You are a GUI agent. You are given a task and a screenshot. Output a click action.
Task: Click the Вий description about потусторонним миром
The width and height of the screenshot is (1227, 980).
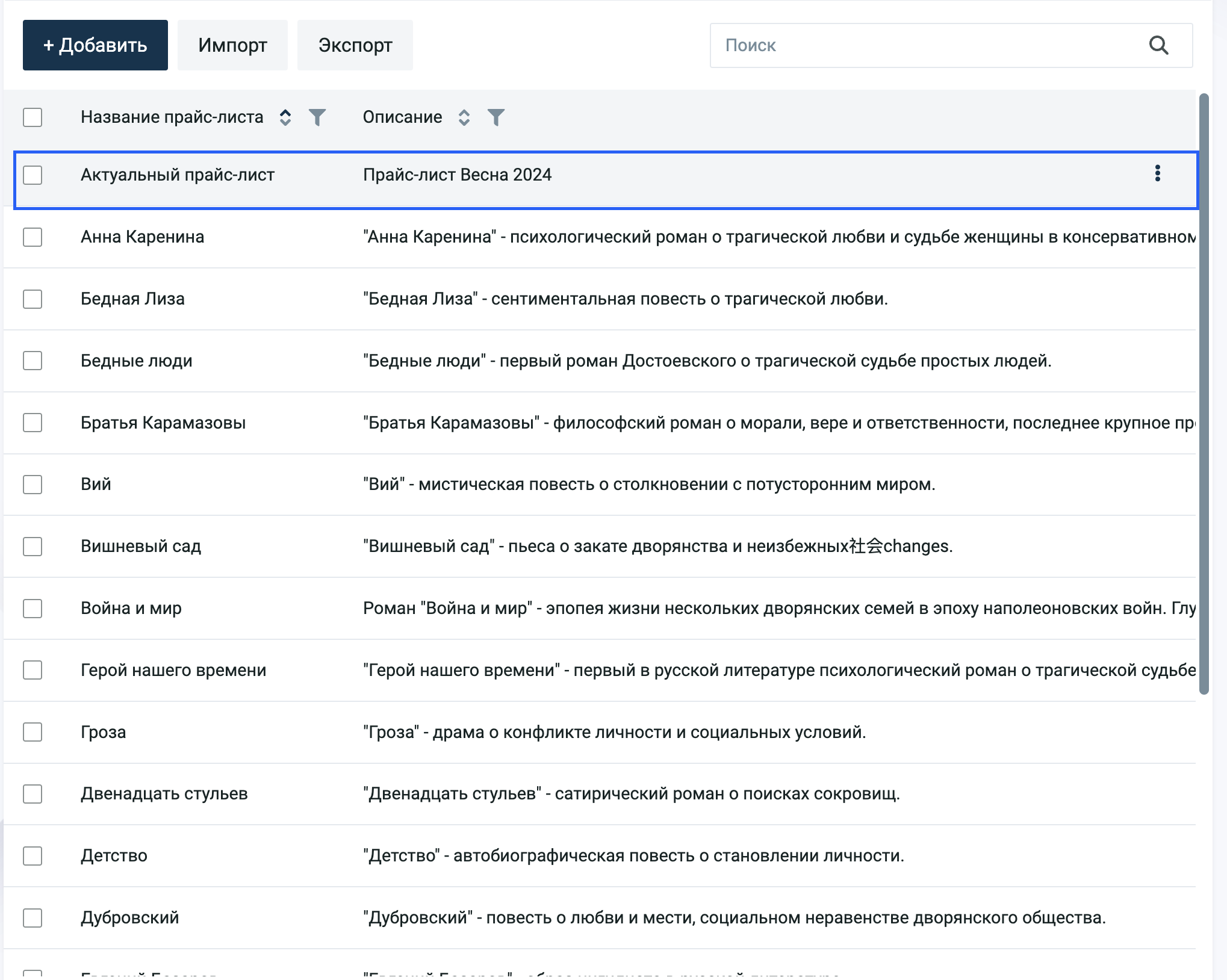click(x=649, y=484)
